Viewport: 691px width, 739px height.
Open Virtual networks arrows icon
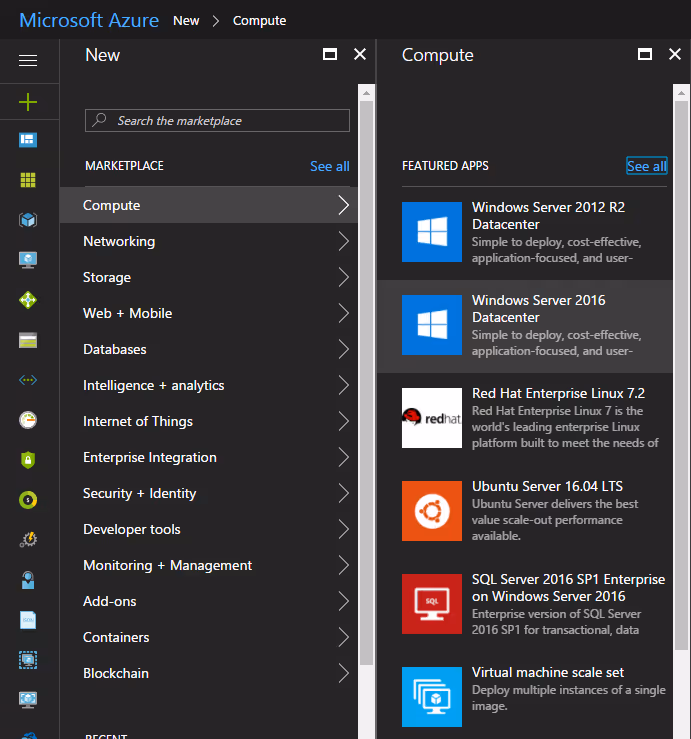pos(28,380)
